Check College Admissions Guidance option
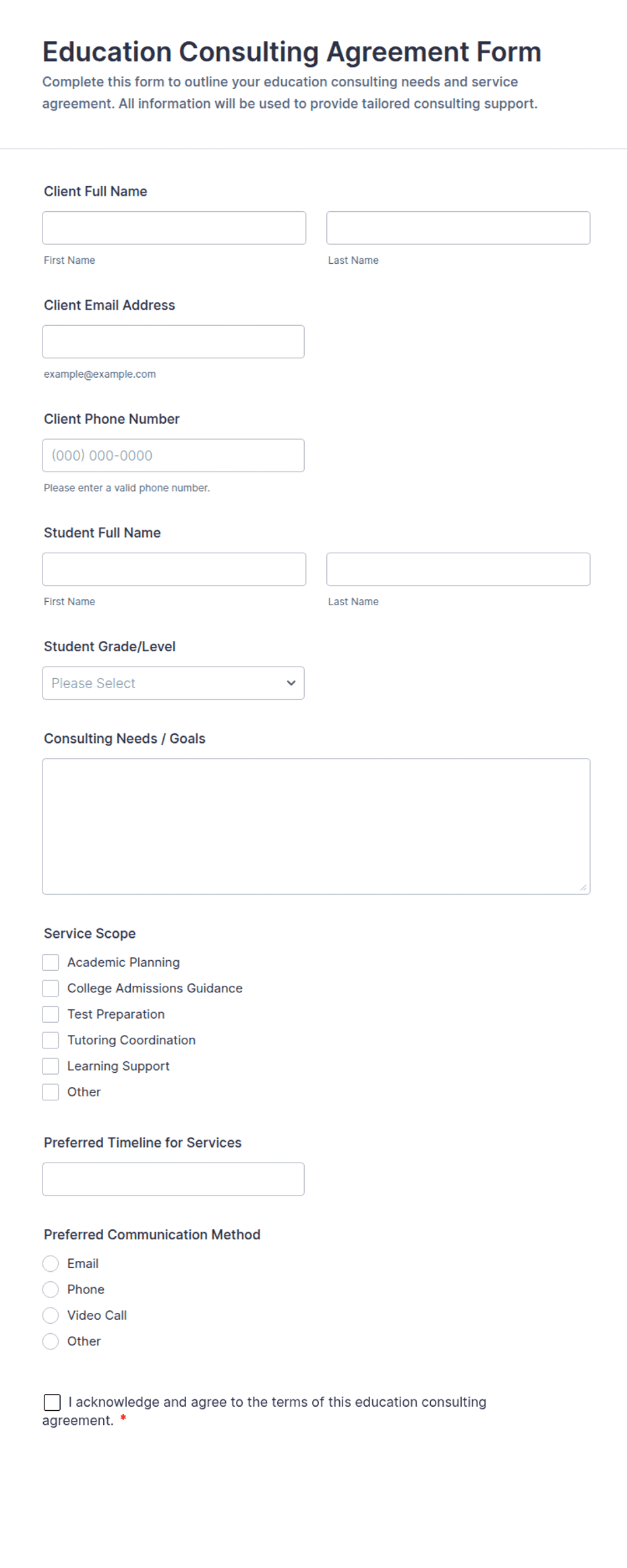 pyautogui.click(x=51, y=988)
